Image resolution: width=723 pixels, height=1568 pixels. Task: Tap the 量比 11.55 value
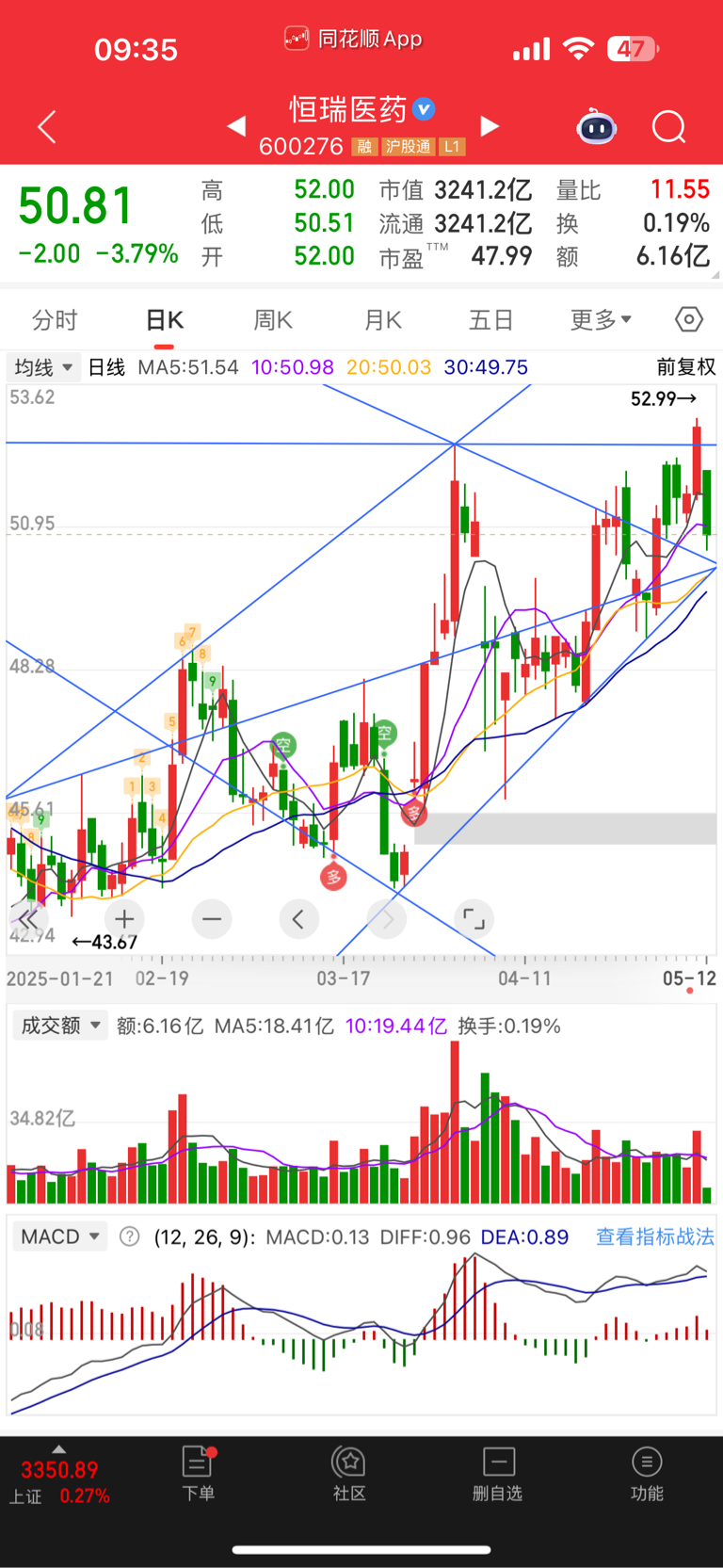point(680,189)
